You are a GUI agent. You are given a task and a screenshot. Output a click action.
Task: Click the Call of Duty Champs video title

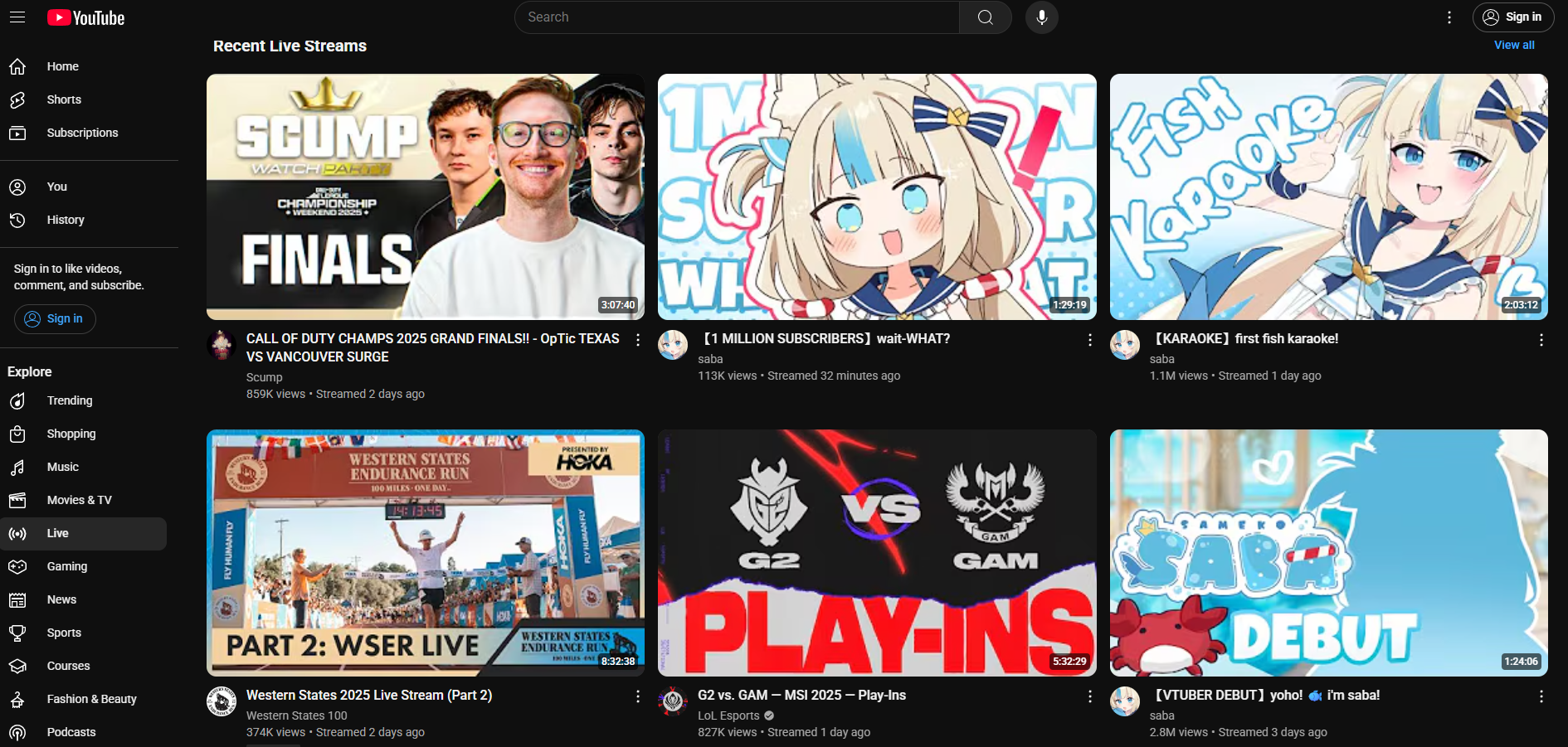click(433, 347)
